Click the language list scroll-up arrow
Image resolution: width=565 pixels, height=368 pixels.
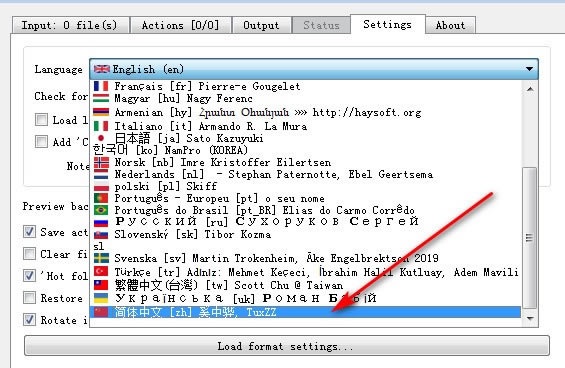(530, 89)
